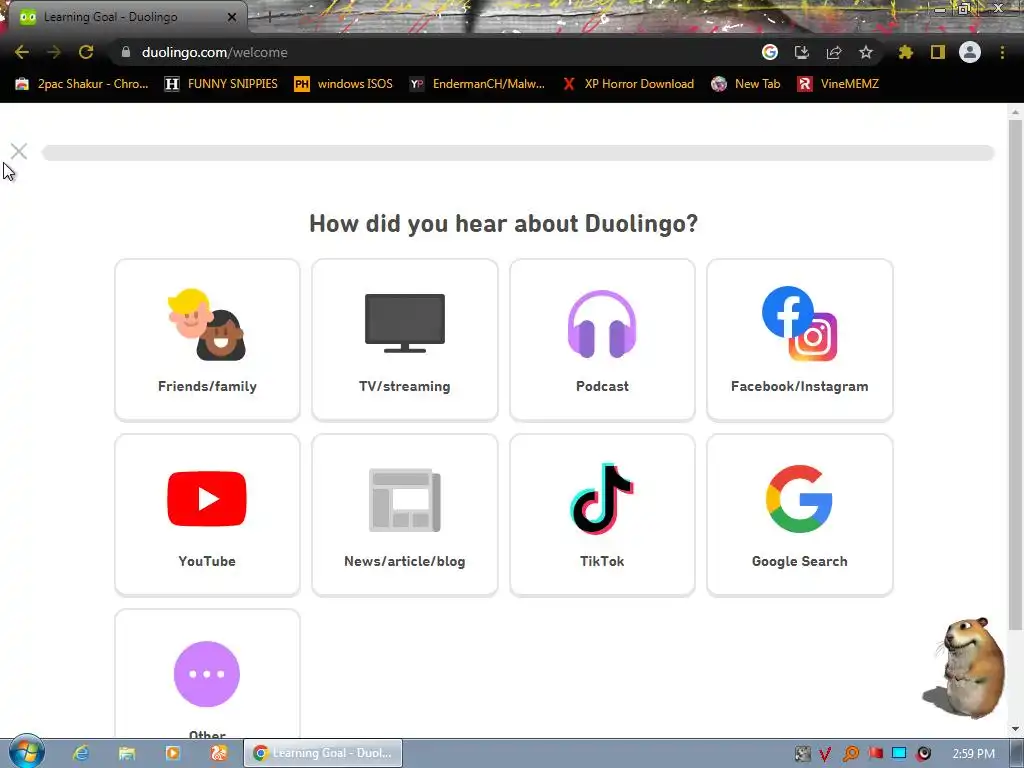Screen dimensions: 1024x768
Task: Open the New Tab bookmark
Action: point(746,84)
